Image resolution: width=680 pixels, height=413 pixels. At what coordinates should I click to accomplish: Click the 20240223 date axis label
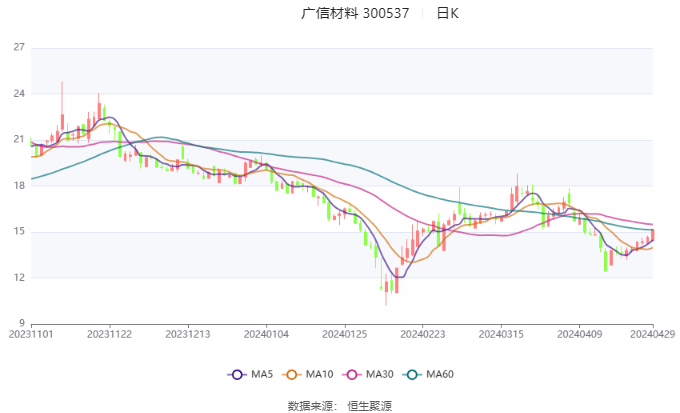(423, 334)
